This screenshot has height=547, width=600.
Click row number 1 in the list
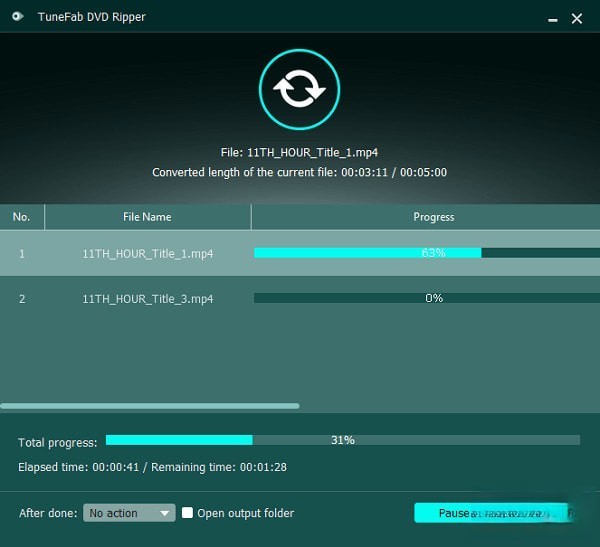pyautogui.click(x=22, y=254)
